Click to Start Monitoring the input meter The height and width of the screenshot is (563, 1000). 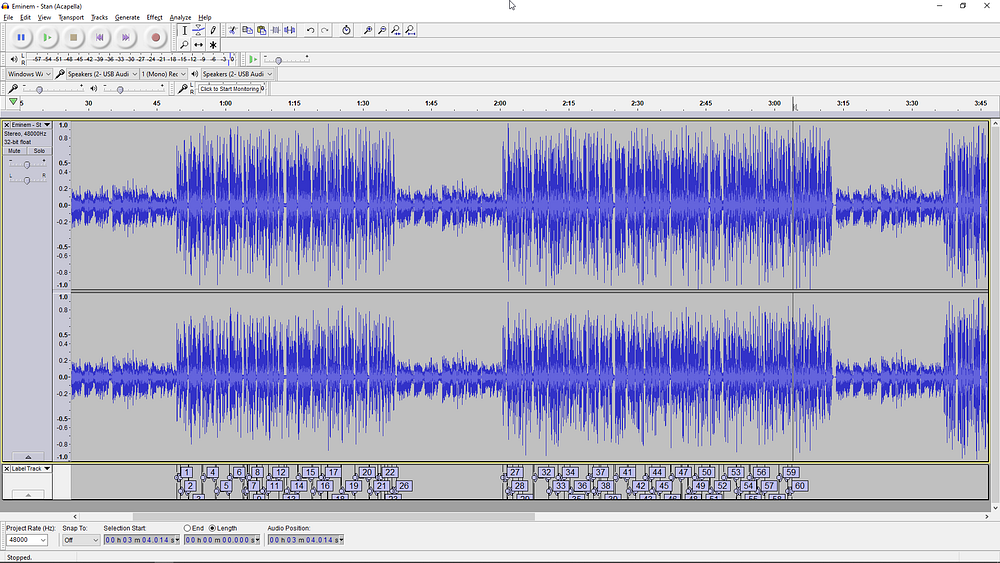(230, 89)
